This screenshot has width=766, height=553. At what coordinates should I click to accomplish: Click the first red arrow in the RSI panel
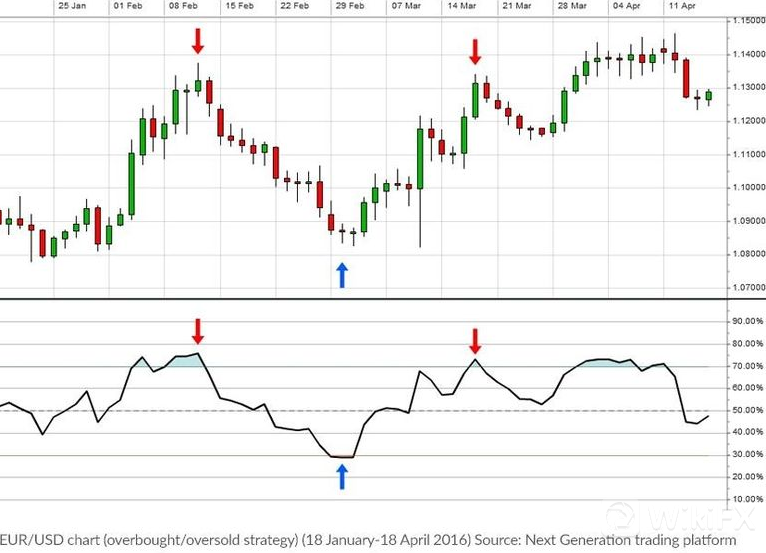tap(198, 331)
